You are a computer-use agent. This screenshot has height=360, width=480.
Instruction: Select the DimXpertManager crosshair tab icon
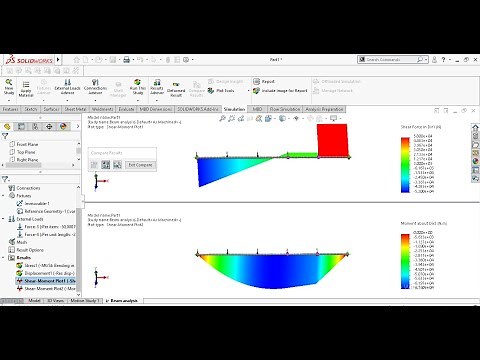[49, 127]
